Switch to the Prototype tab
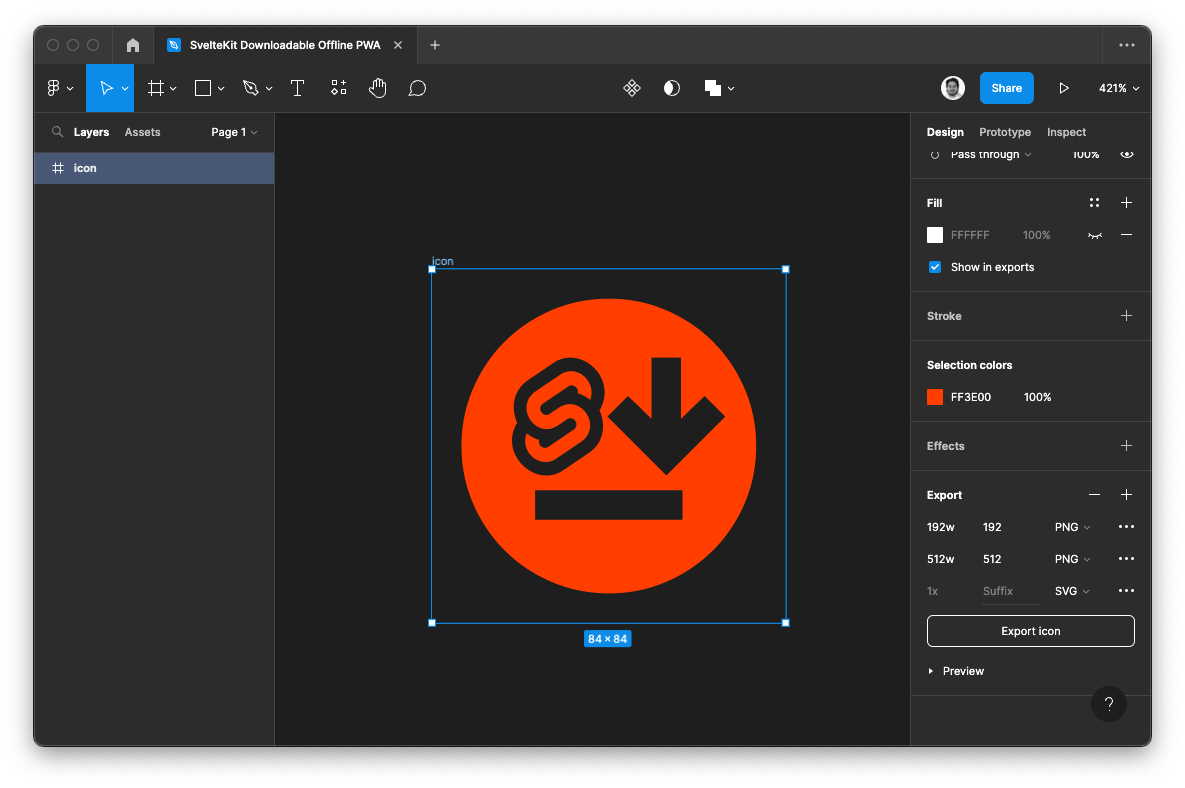Viewport: 1185px width, 788px height. [x=1004, y=132]
